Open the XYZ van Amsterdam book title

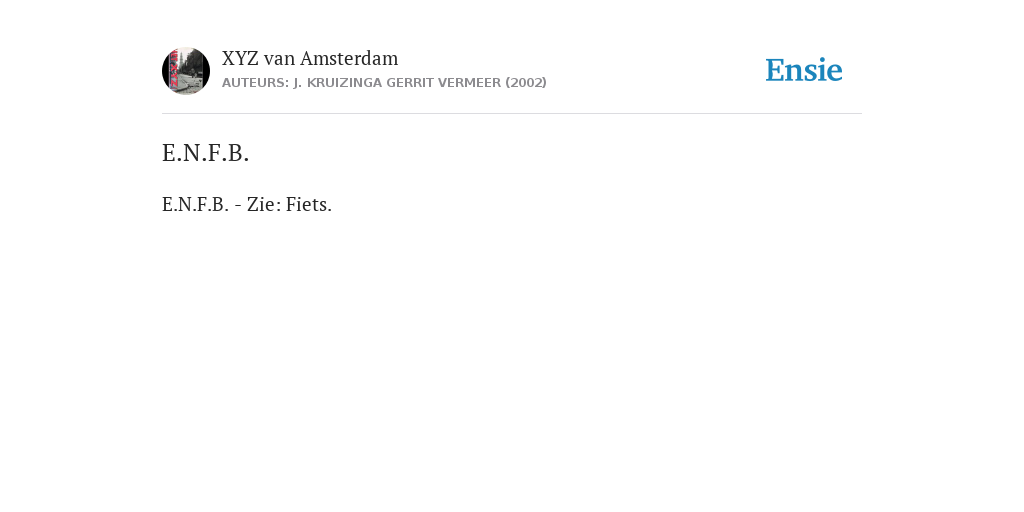pos(310,58)
